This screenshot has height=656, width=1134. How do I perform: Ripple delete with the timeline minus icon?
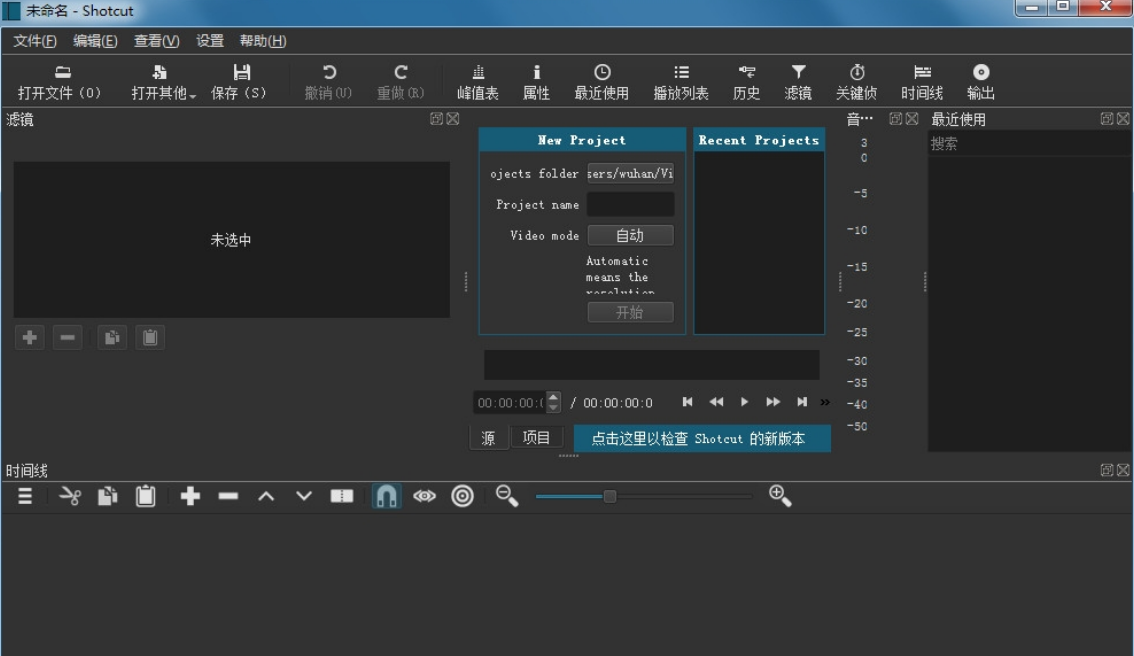tap(228, 496)
